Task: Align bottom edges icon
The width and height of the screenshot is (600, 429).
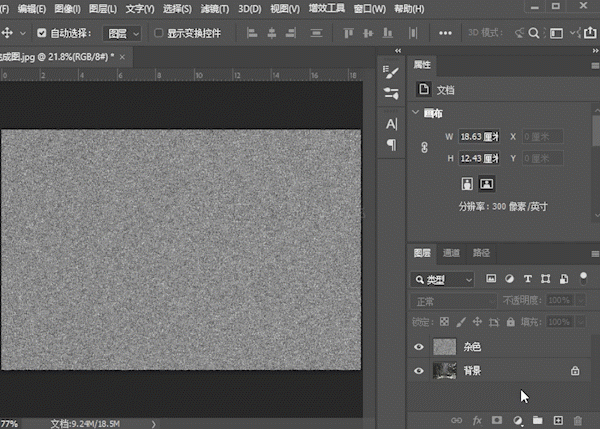Action: 388,33
